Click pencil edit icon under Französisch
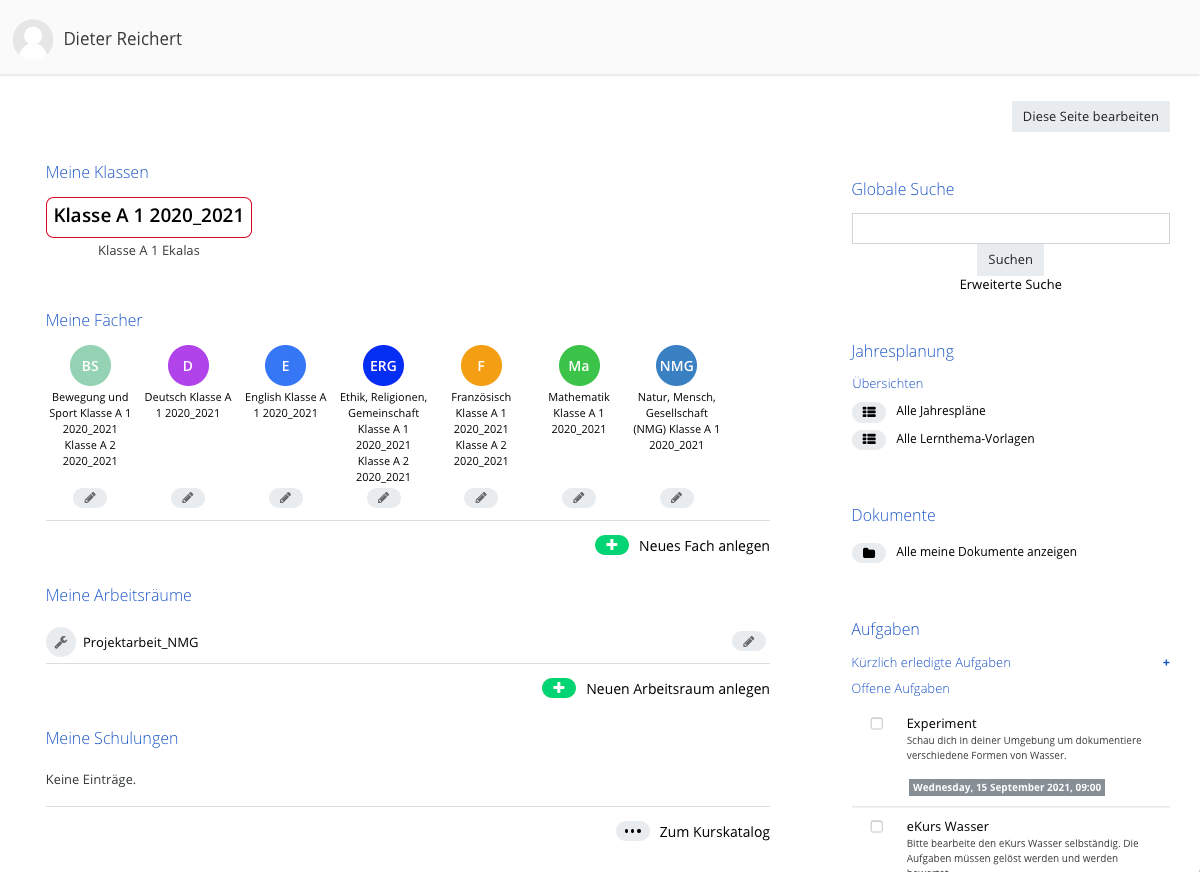 pos(481,498)
